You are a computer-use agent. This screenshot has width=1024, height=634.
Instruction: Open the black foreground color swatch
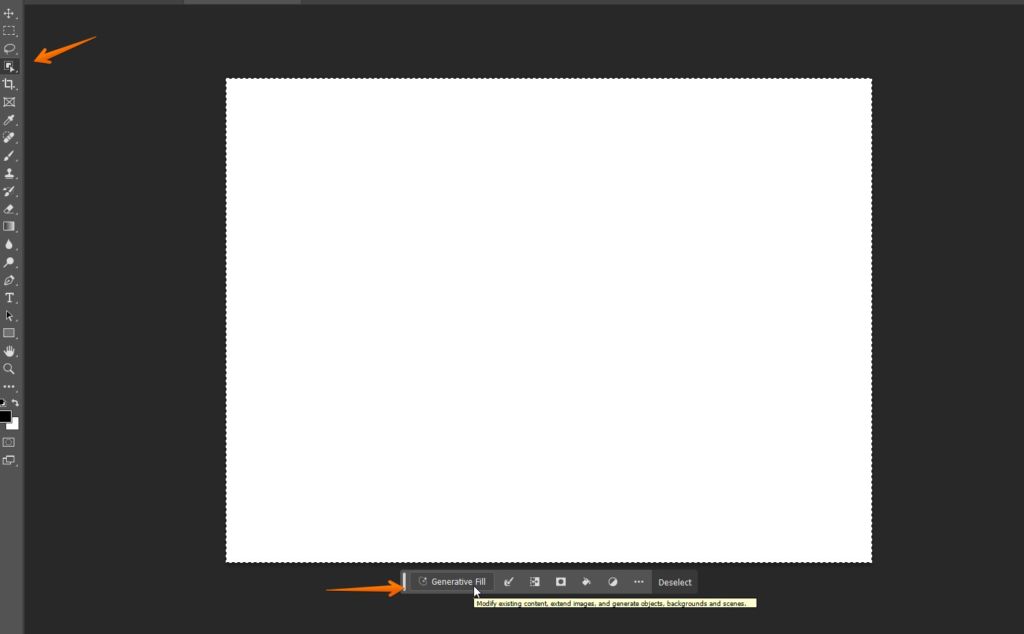[x=5, y=417]
